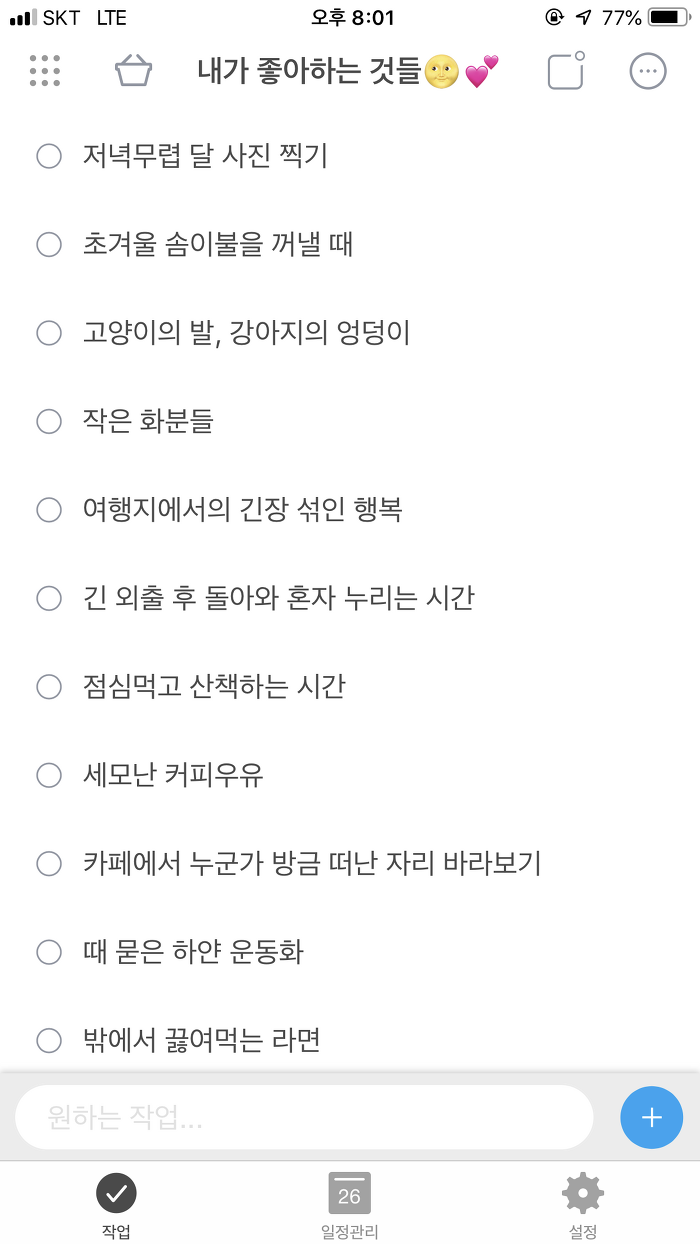Open the more options ellipsis icon

tap(648, 71)
